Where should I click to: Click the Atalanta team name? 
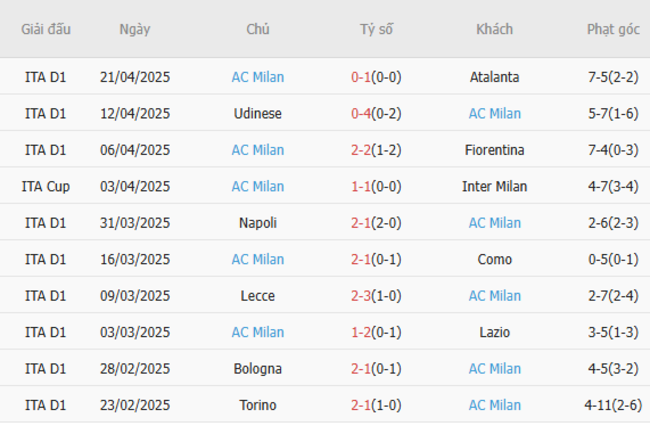tap(494, 77)
